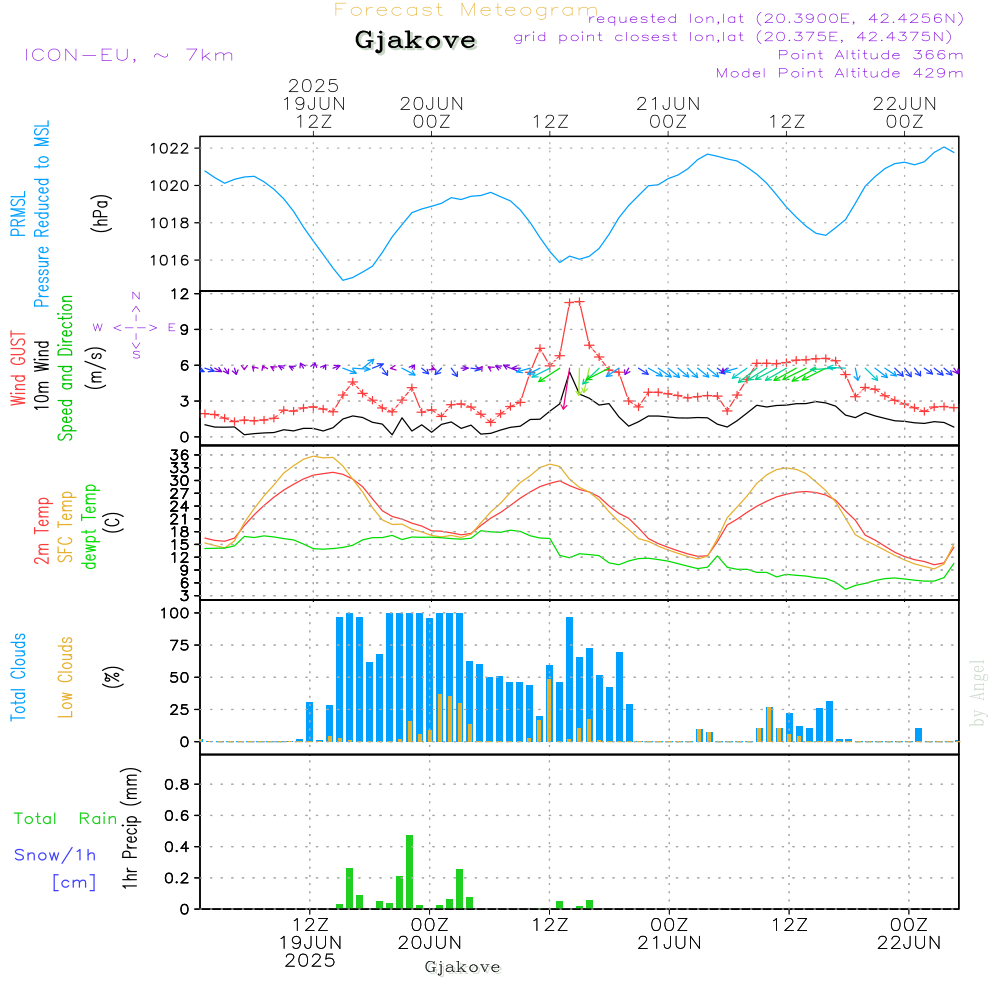
Task: Click the dewpt Temp green legend label
Action: click(x=90, y=526)
